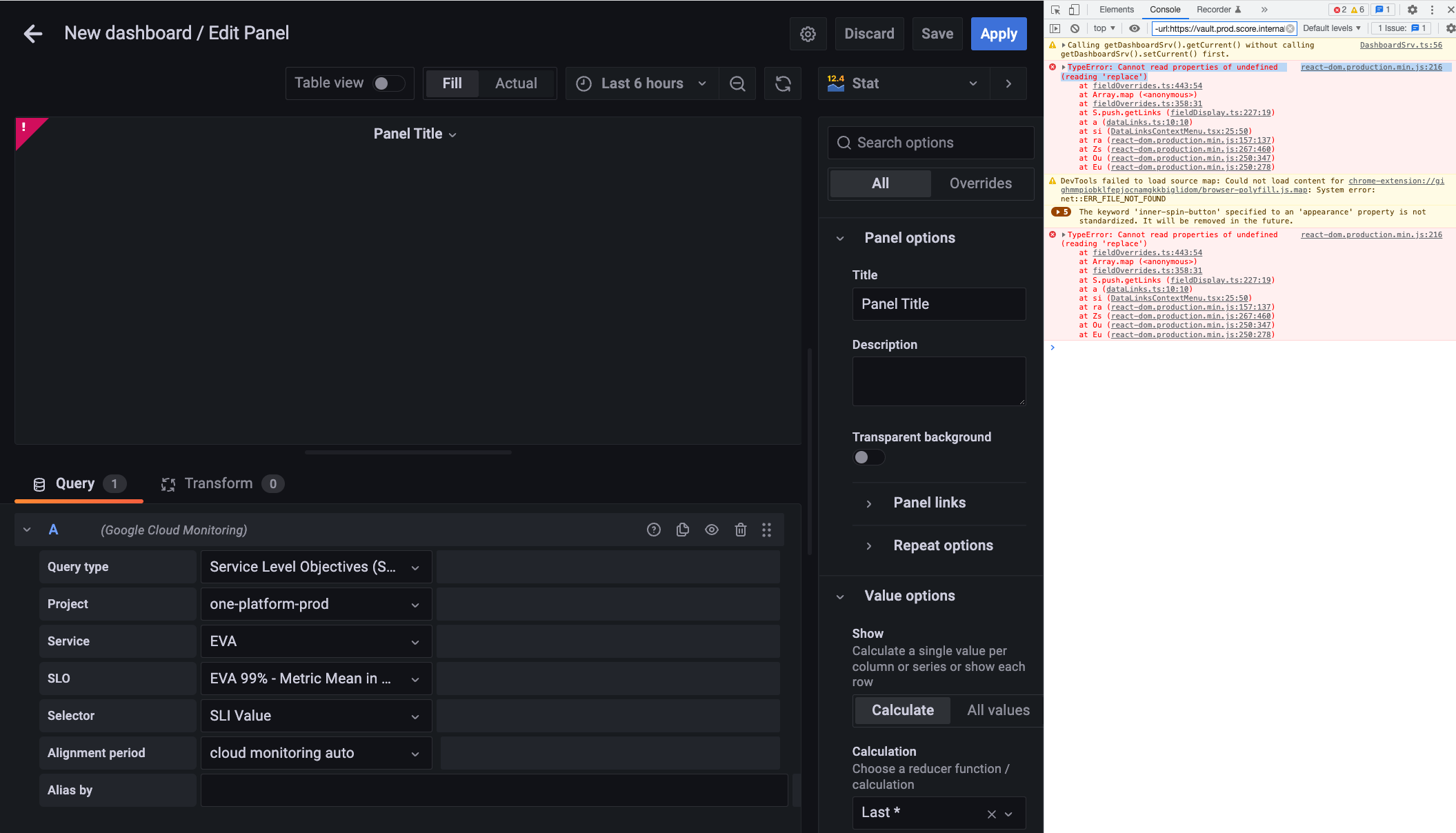Toggle DevTools device toolbar icon
This screenshot has width=1456, height=833.
point(1074,10)
